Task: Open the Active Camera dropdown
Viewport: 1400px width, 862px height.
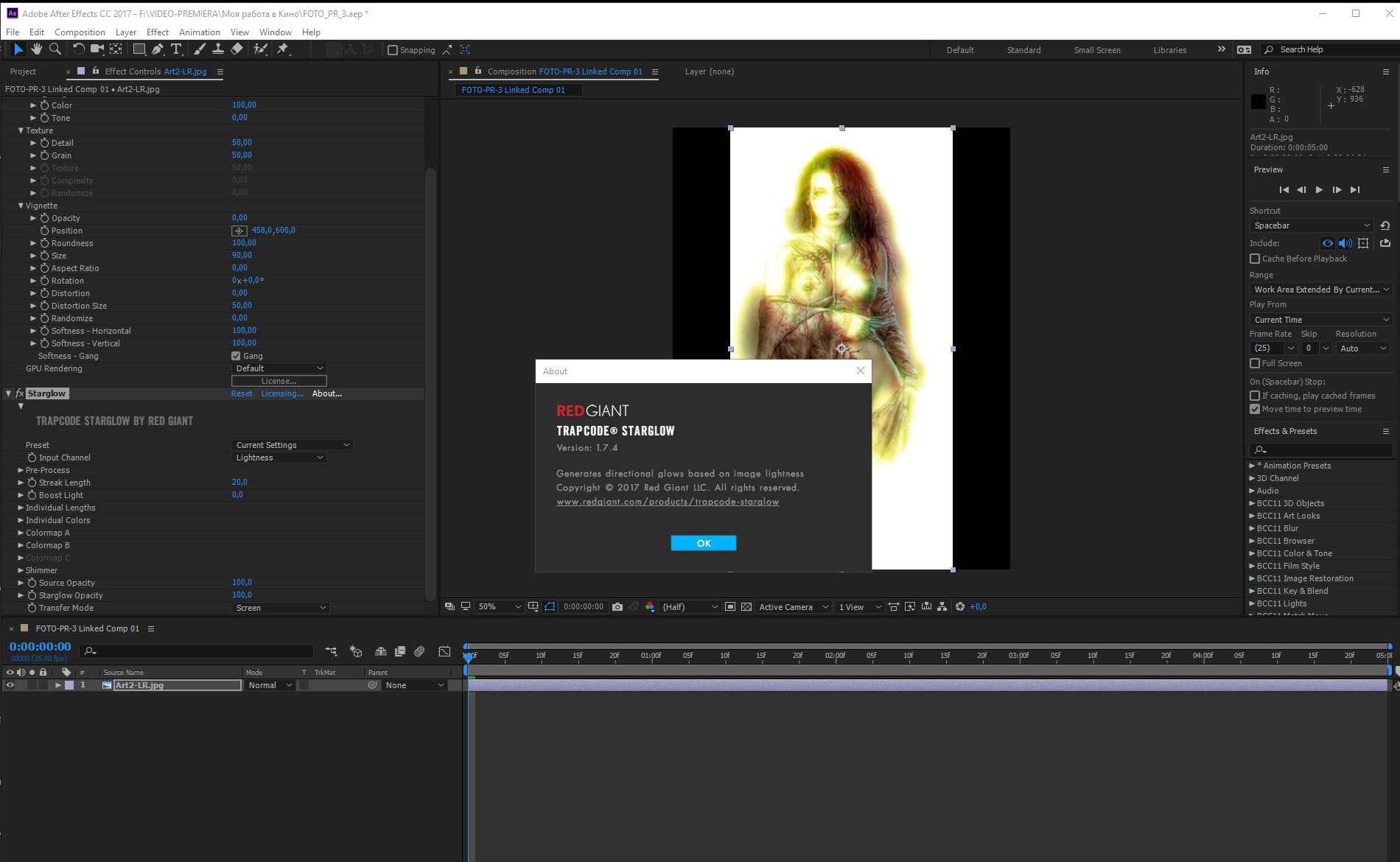Action: 794,607
